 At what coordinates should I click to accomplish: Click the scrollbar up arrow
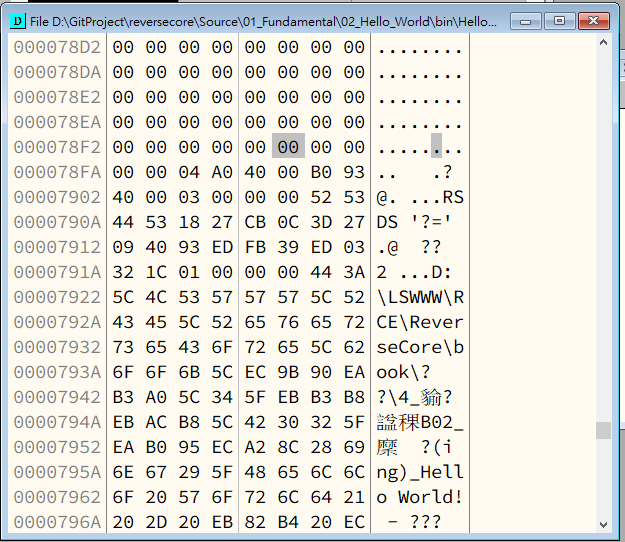603,46
